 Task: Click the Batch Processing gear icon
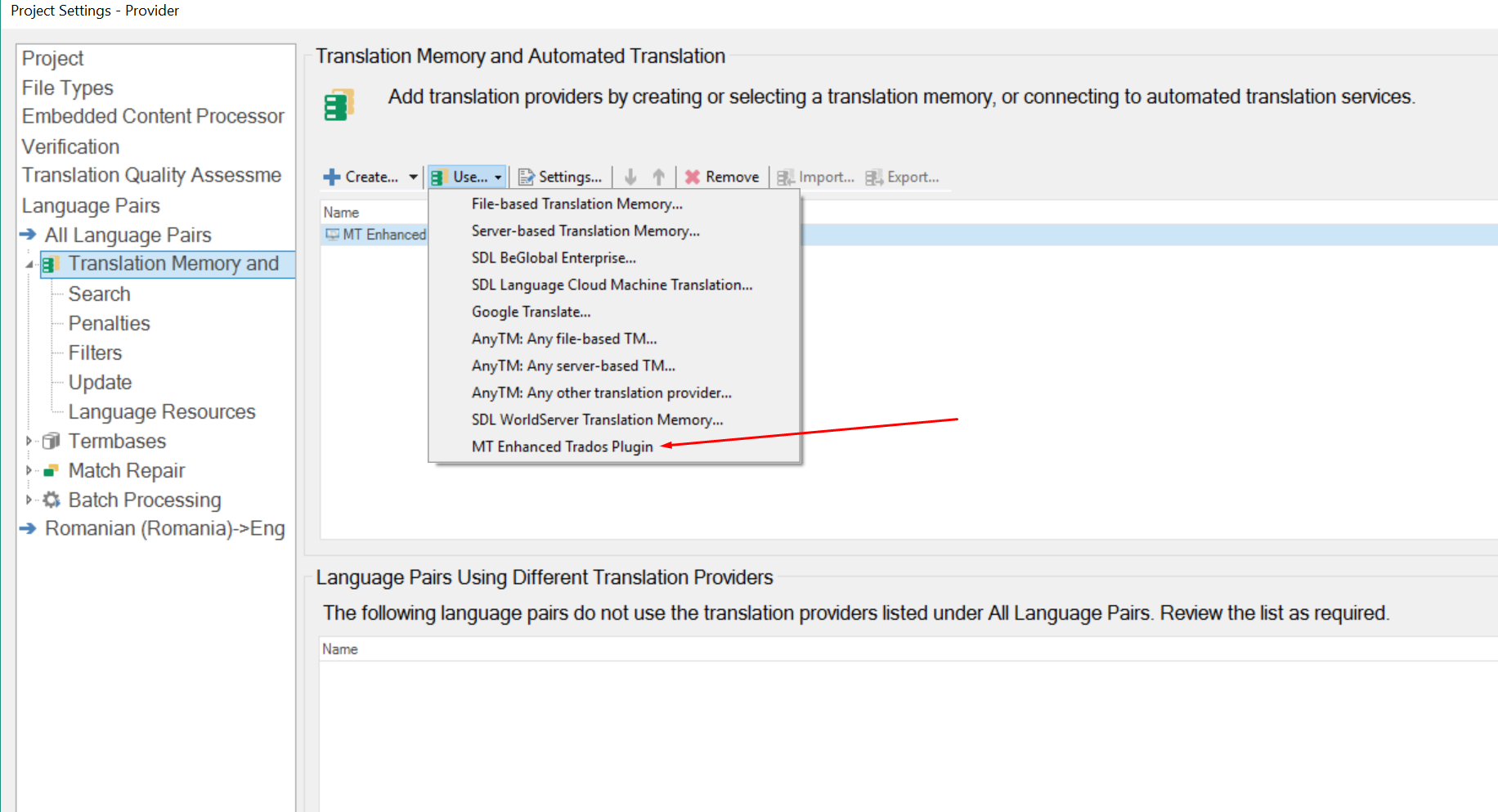coord(52,500)
